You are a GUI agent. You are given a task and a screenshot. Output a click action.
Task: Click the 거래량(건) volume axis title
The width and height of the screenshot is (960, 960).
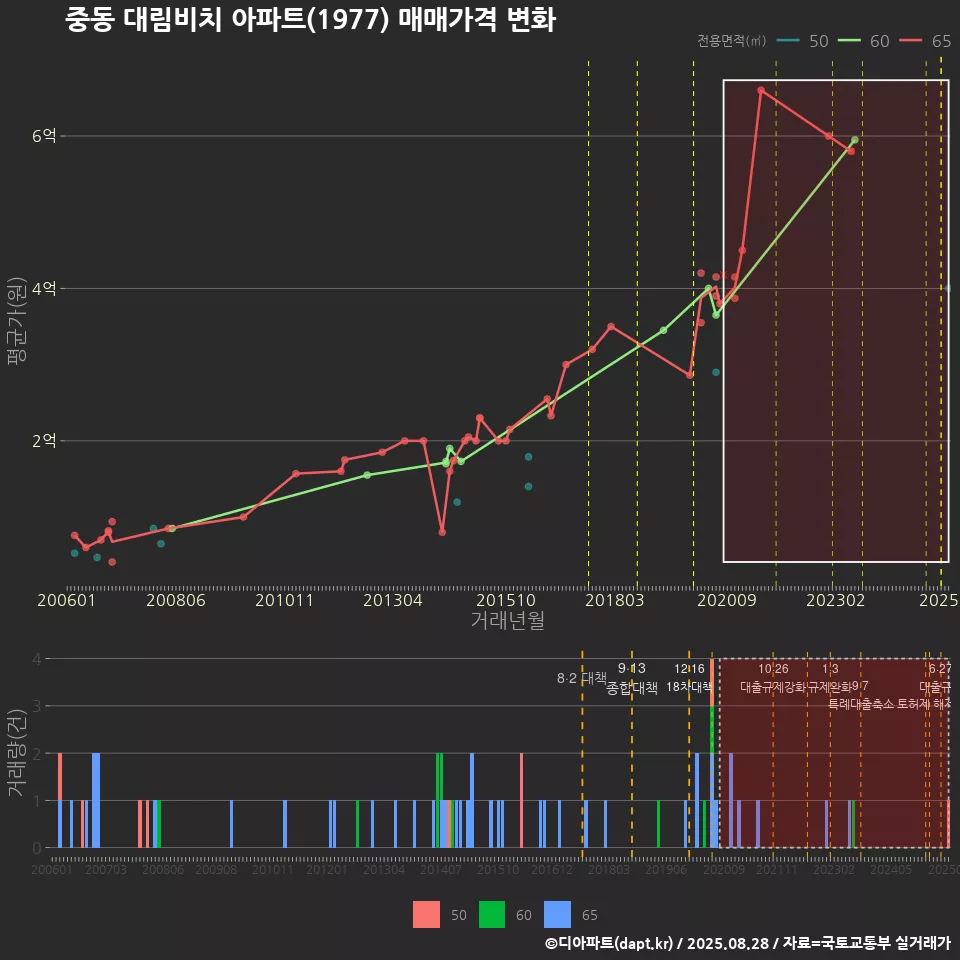coord(17,752)
